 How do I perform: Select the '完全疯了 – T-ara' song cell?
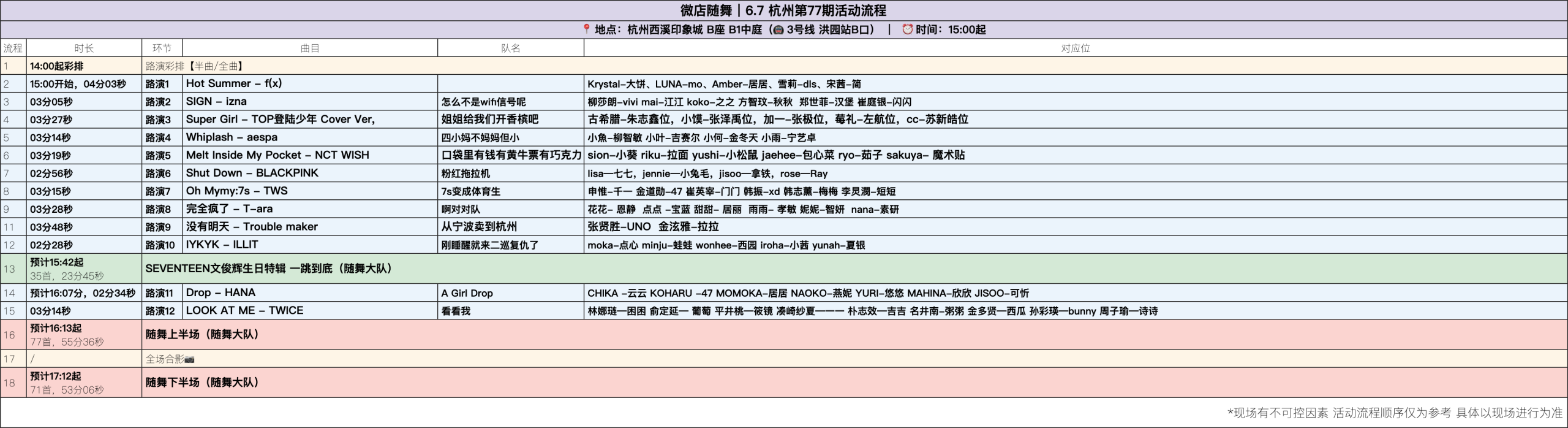(310, 208)
